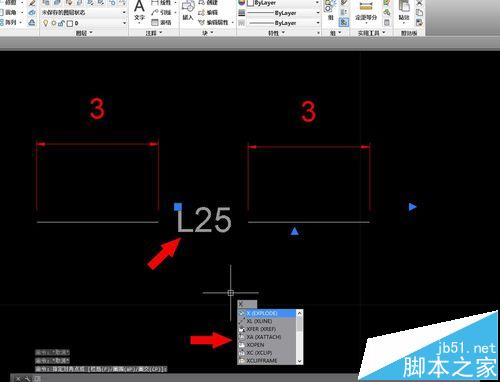Screen dimensions: 500x382
Task: Click the Copy clip icon in clipboard panel
Action: pyautogui.click(x=419, y=13)
